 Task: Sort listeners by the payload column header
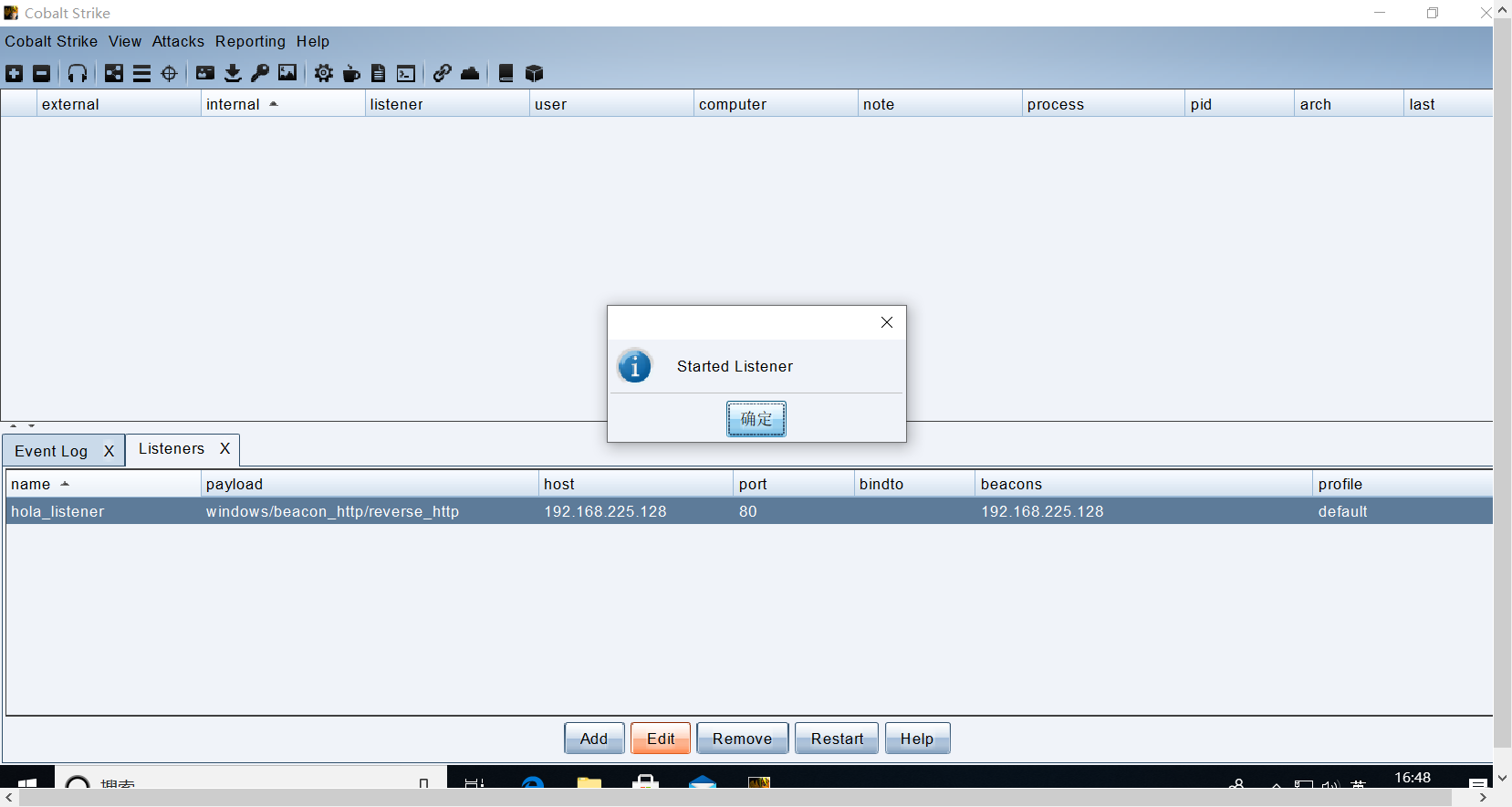(x=370, y=484)
